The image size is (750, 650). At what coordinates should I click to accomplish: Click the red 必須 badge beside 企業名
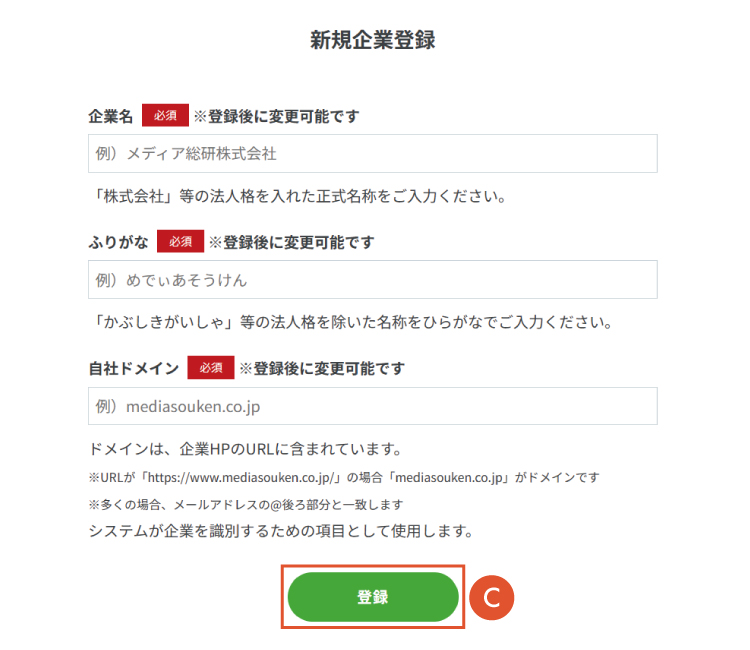pyautogui.click(x=165, y=115)
